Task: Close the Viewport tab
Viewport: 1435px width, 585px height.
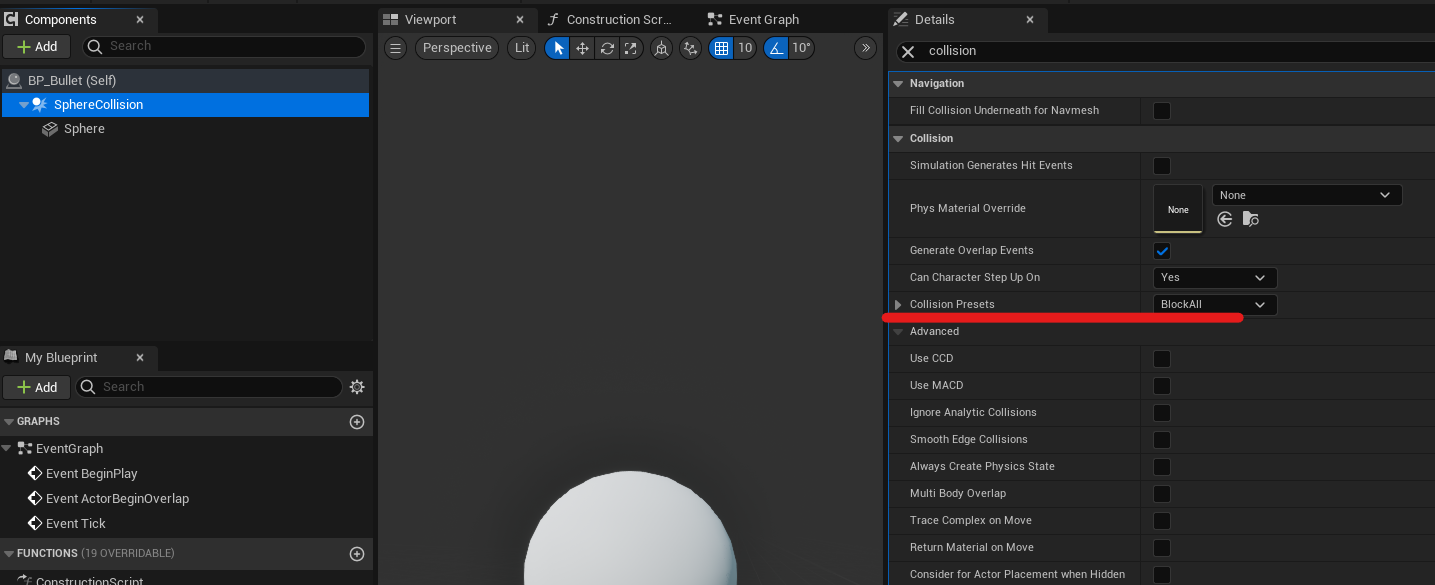Action: (x=520, y=19)
